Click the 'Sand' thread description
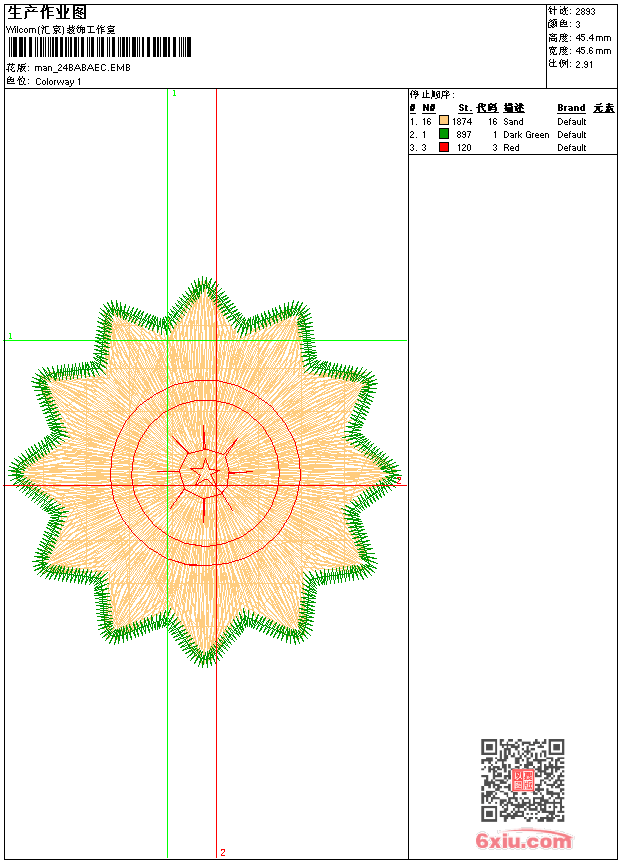The image size is (620, 860). click(513, 122)
